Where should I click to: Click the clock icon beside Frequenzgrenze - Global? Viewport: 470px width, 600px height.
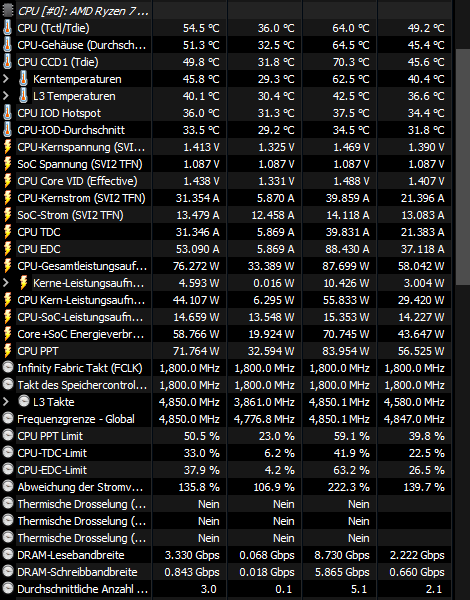(8, 418)
